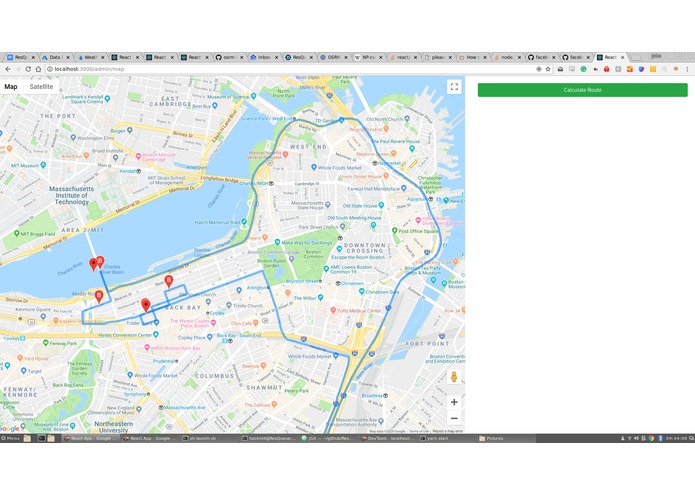Switch to the Weather browser tab
The width and height of the screenshot is (695, 494).
point(90,57)
